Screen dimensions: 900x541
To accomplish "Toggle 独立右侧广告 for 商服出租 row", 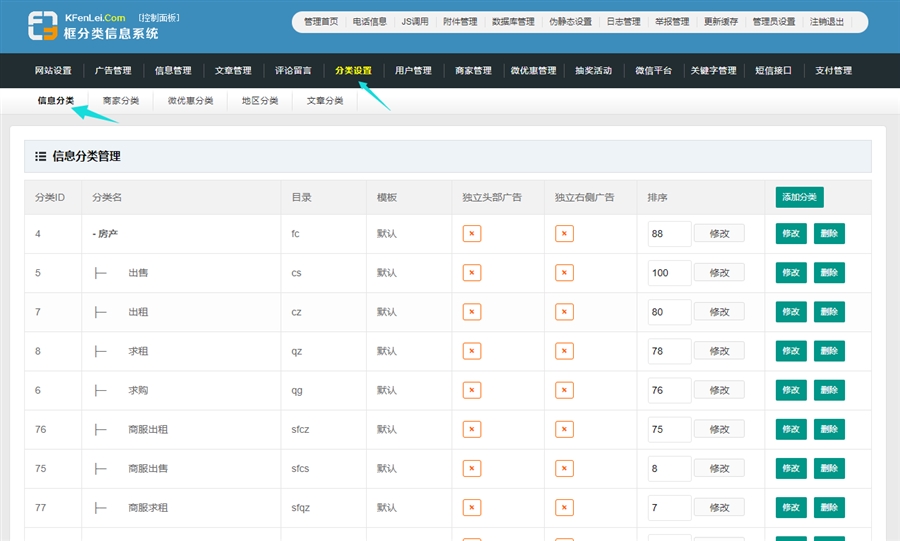I will click(564, 429).
